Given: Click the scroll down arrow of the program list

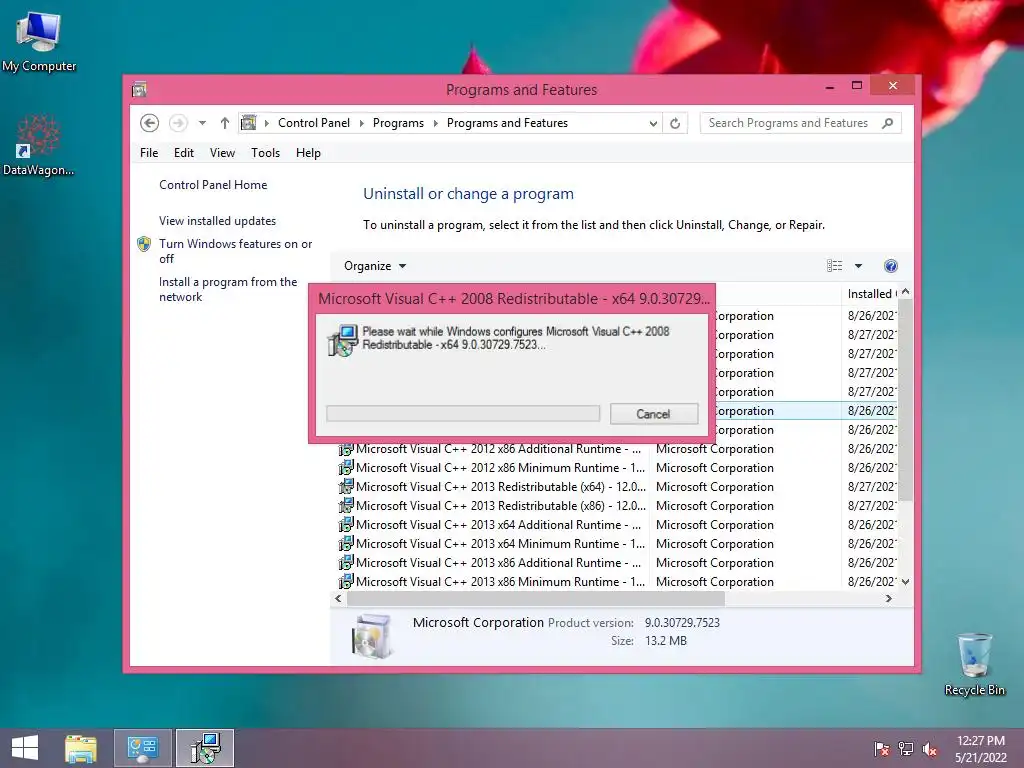Looking at the screenshot, I should tap(905, 581).
